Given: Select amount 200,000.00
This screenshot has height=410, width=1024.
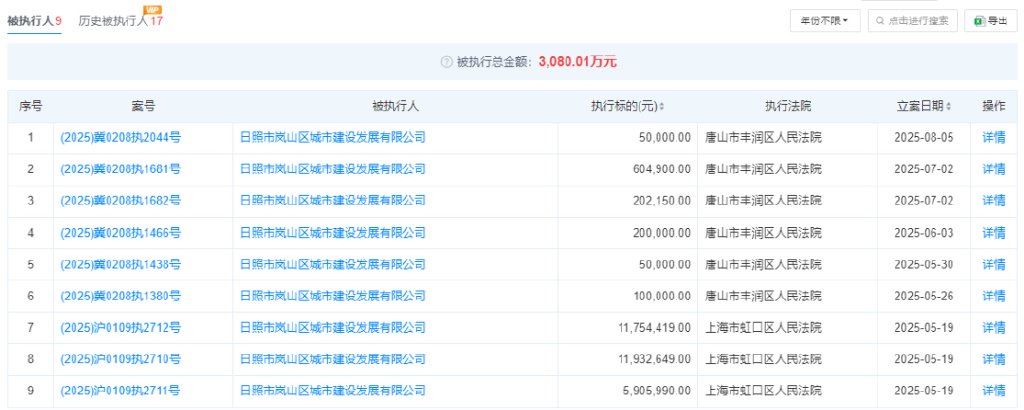Looking at the screenshot, I should (x=662, y=232).
